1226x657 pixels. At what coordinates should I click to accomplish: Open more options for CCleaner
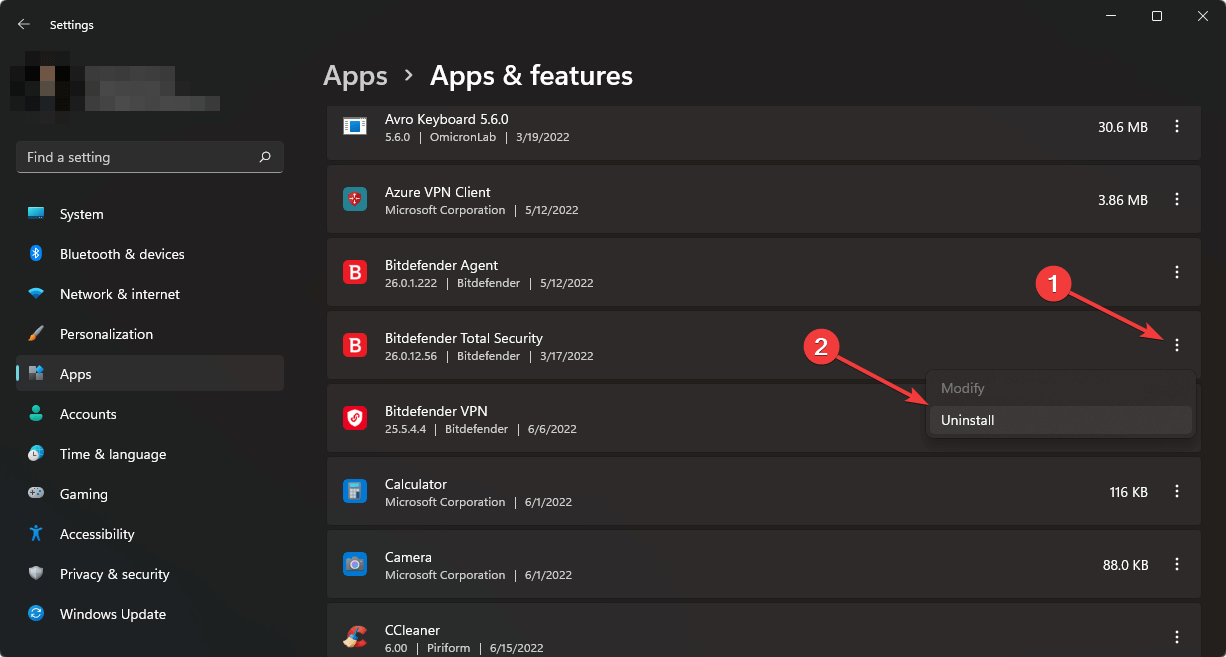pyautogui.click(x=1177, y=635)
